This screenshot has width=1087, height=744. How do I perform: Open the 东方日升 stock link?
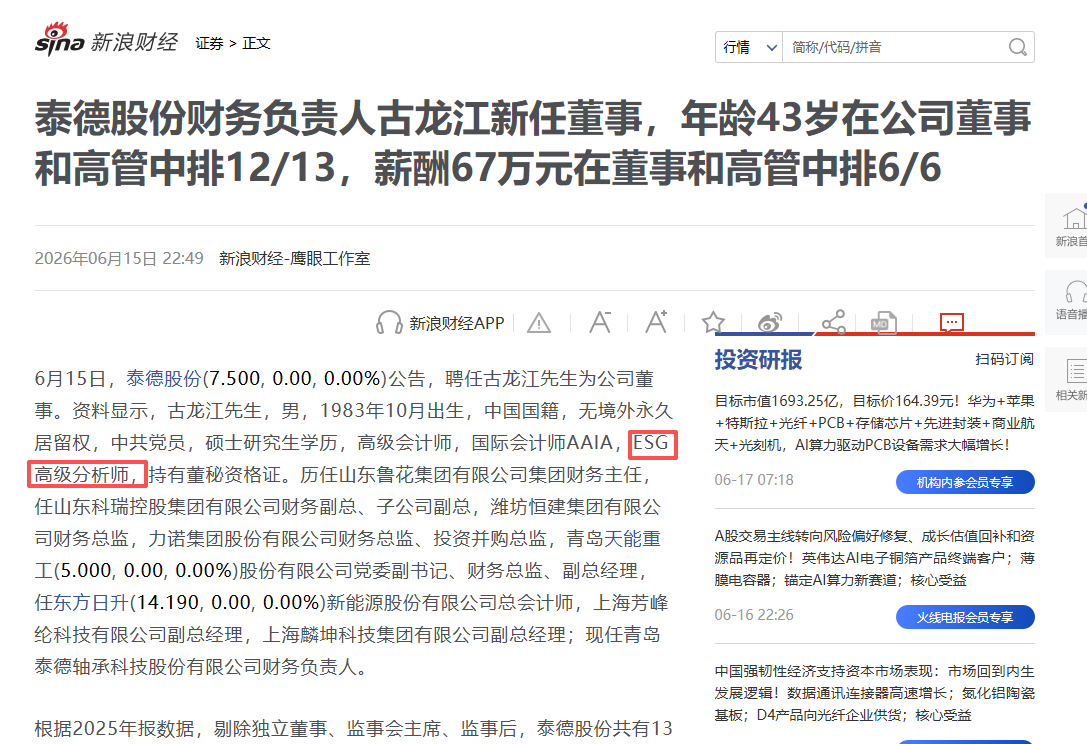(91, 603)
